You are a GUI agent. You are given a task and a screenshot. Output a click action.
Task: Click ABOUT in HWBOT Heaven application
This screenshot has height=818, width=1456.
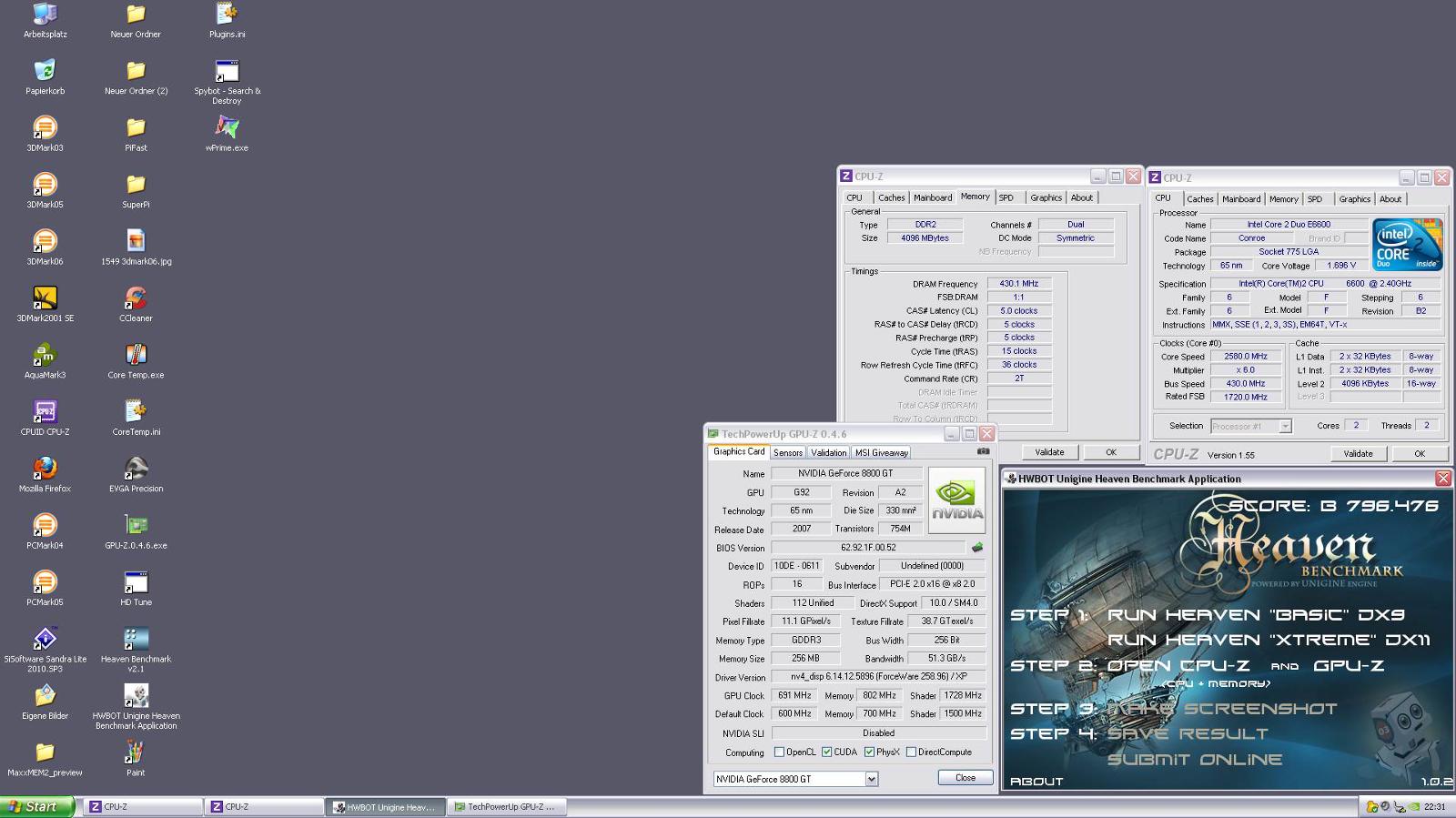[x=1036, y=781]
